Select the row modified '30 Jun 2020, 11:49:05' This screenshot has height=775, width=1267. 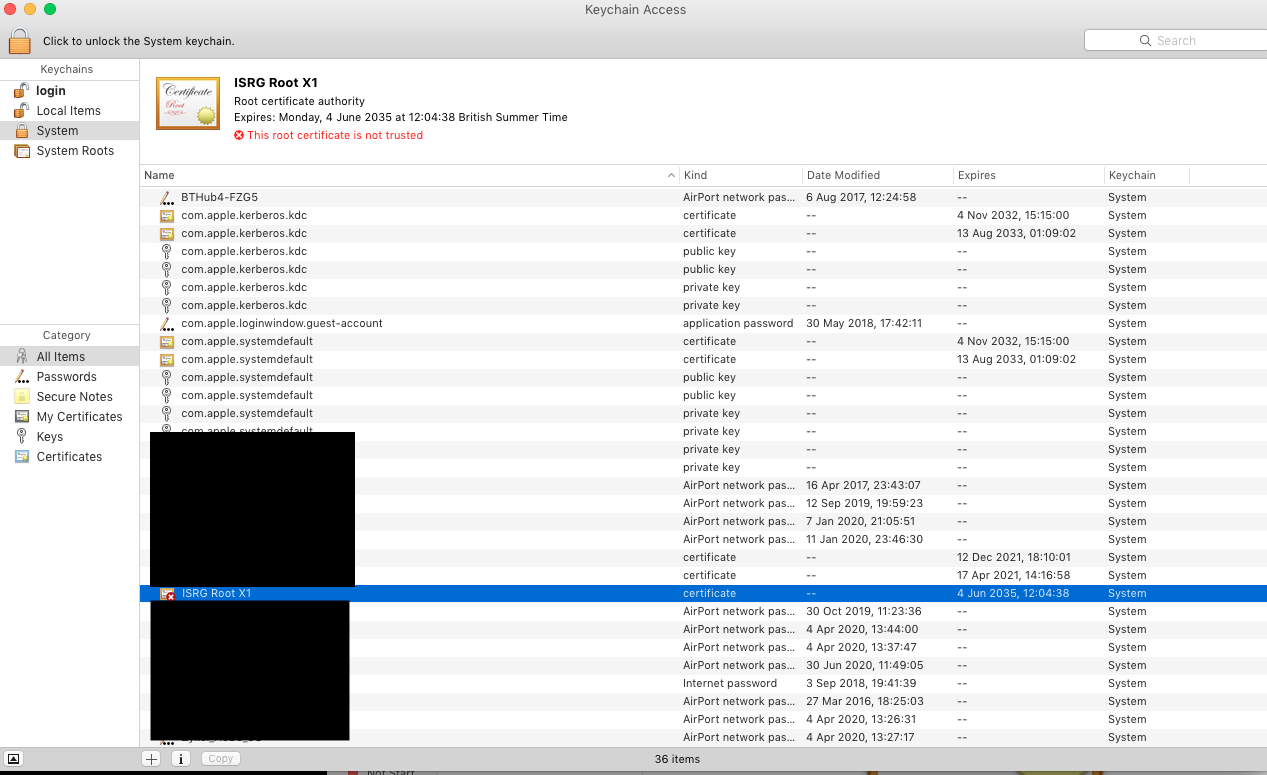click(x=703, y=666)
